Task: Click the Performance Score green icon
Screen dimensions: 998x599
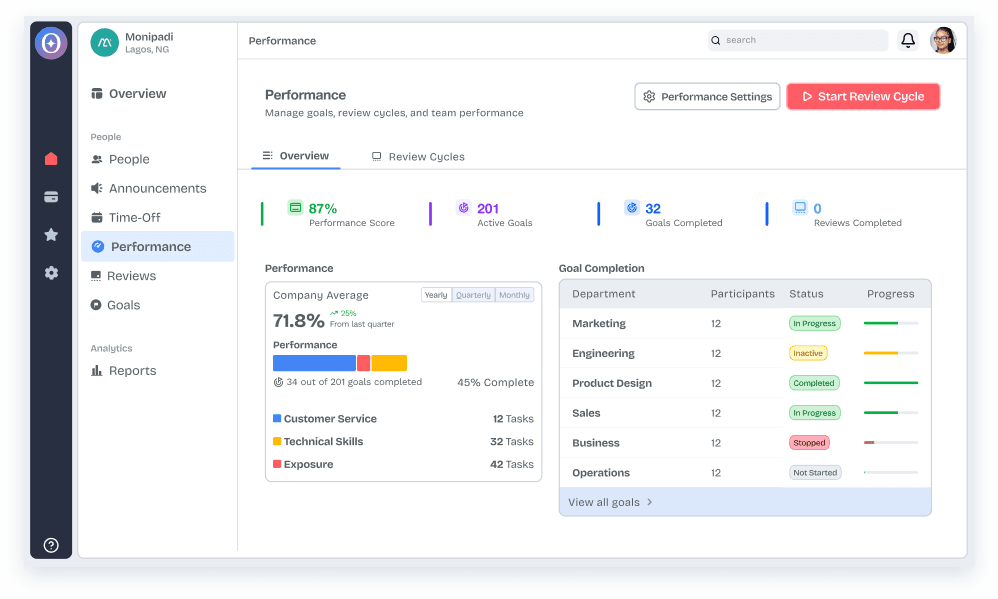Action: (x=295, y=208)
